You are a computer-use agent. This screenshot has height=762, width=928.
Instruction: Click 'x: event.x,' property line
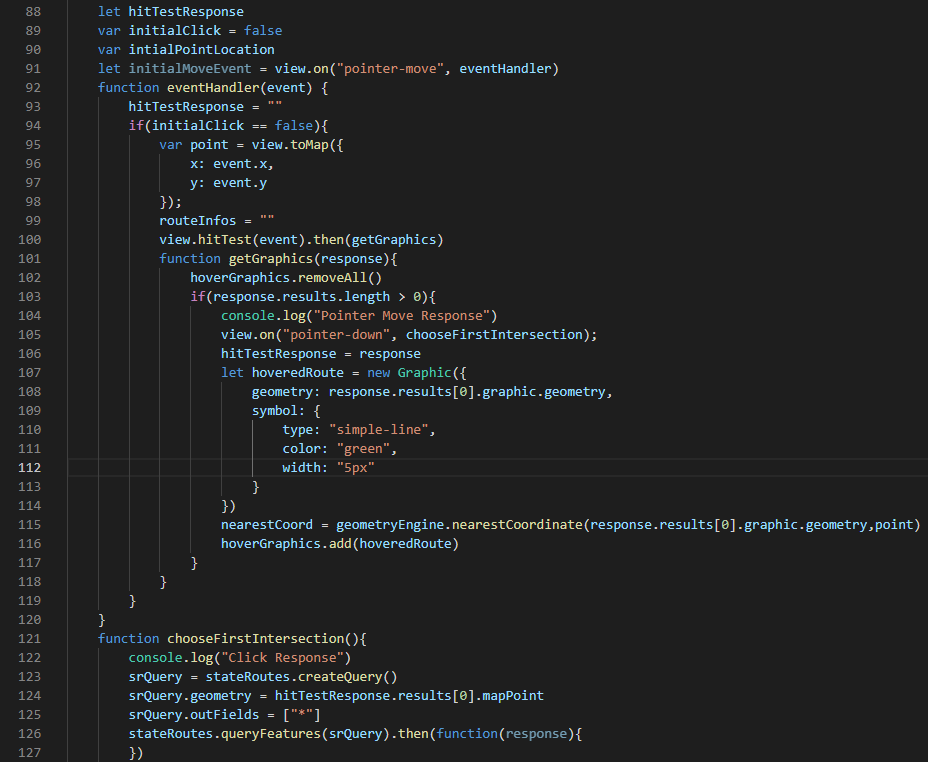point(232,164)
